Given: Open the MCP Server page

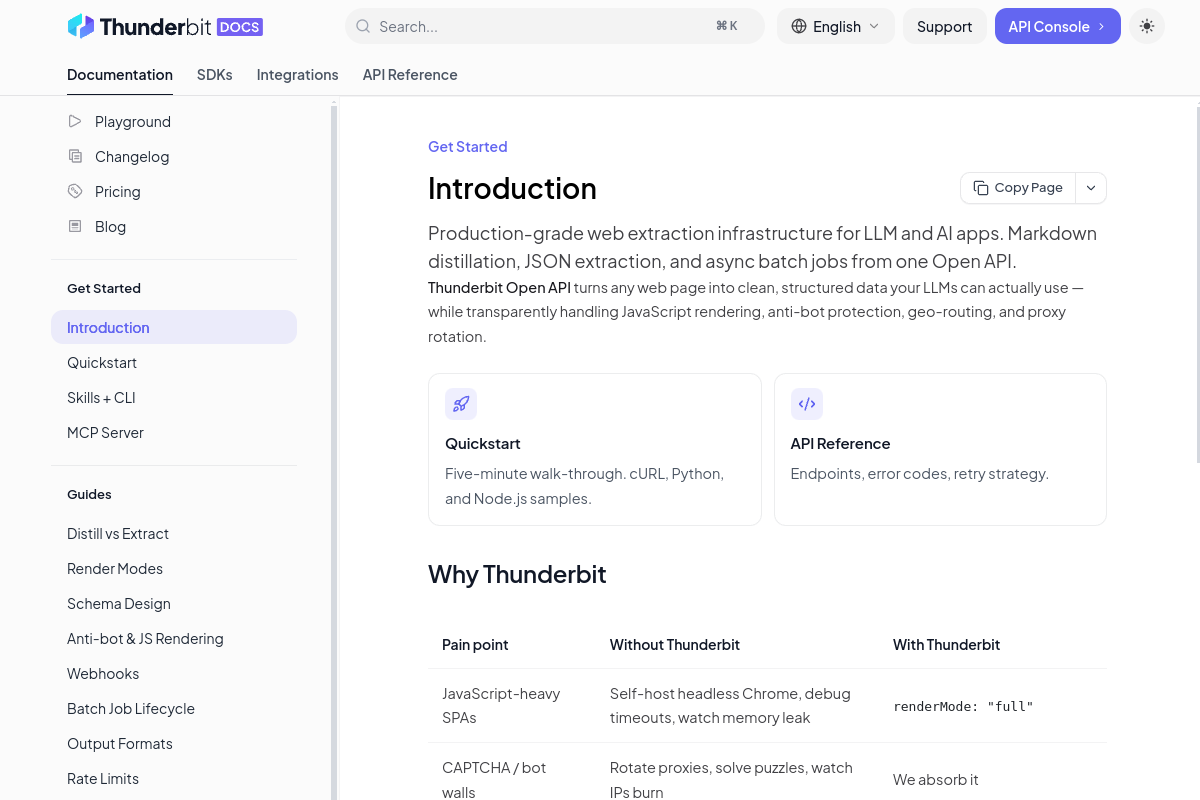Looking at the screenshot, I should tap(174, 432).
